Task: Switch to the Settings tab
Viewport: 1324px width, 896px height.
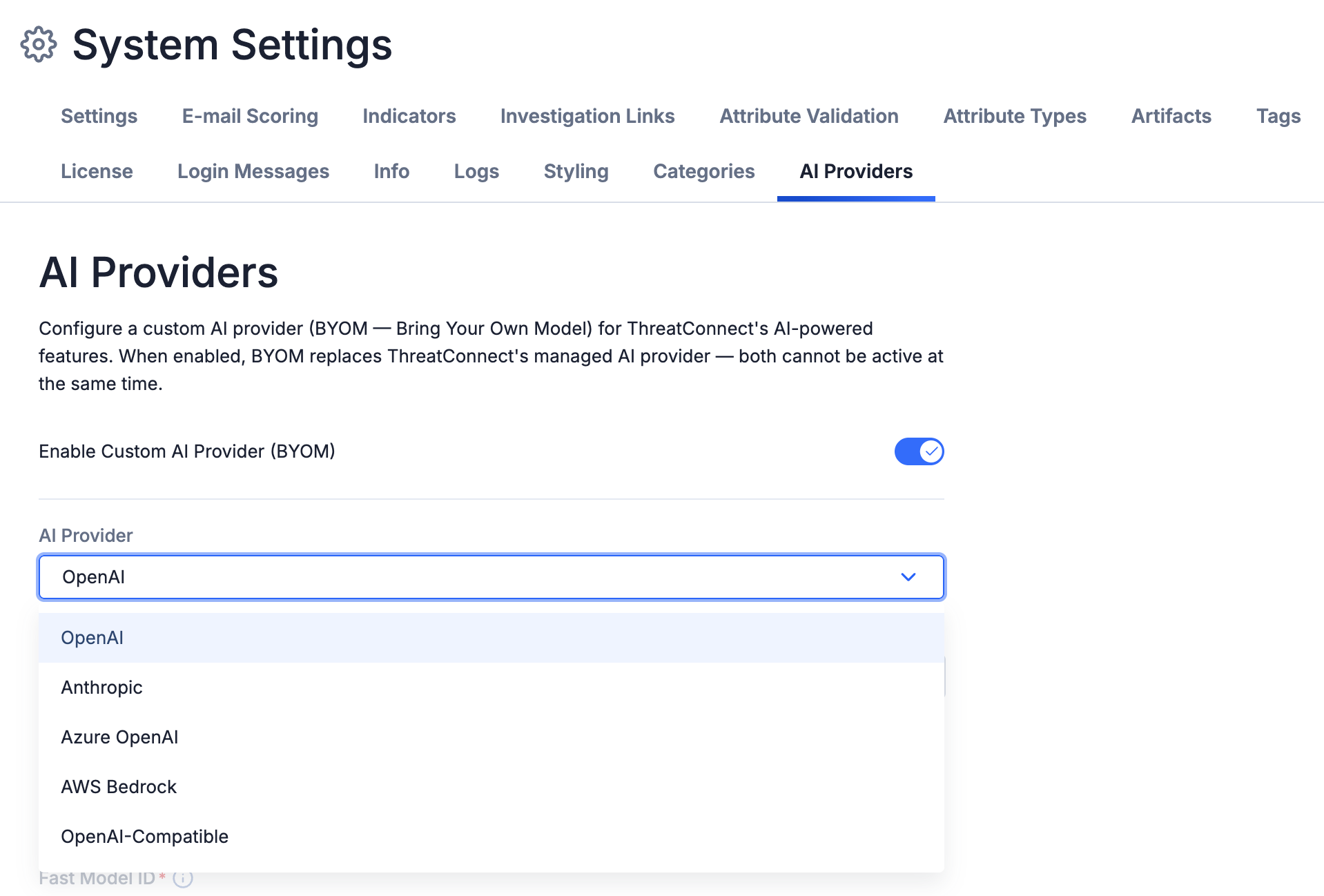Action: point(99,116)
